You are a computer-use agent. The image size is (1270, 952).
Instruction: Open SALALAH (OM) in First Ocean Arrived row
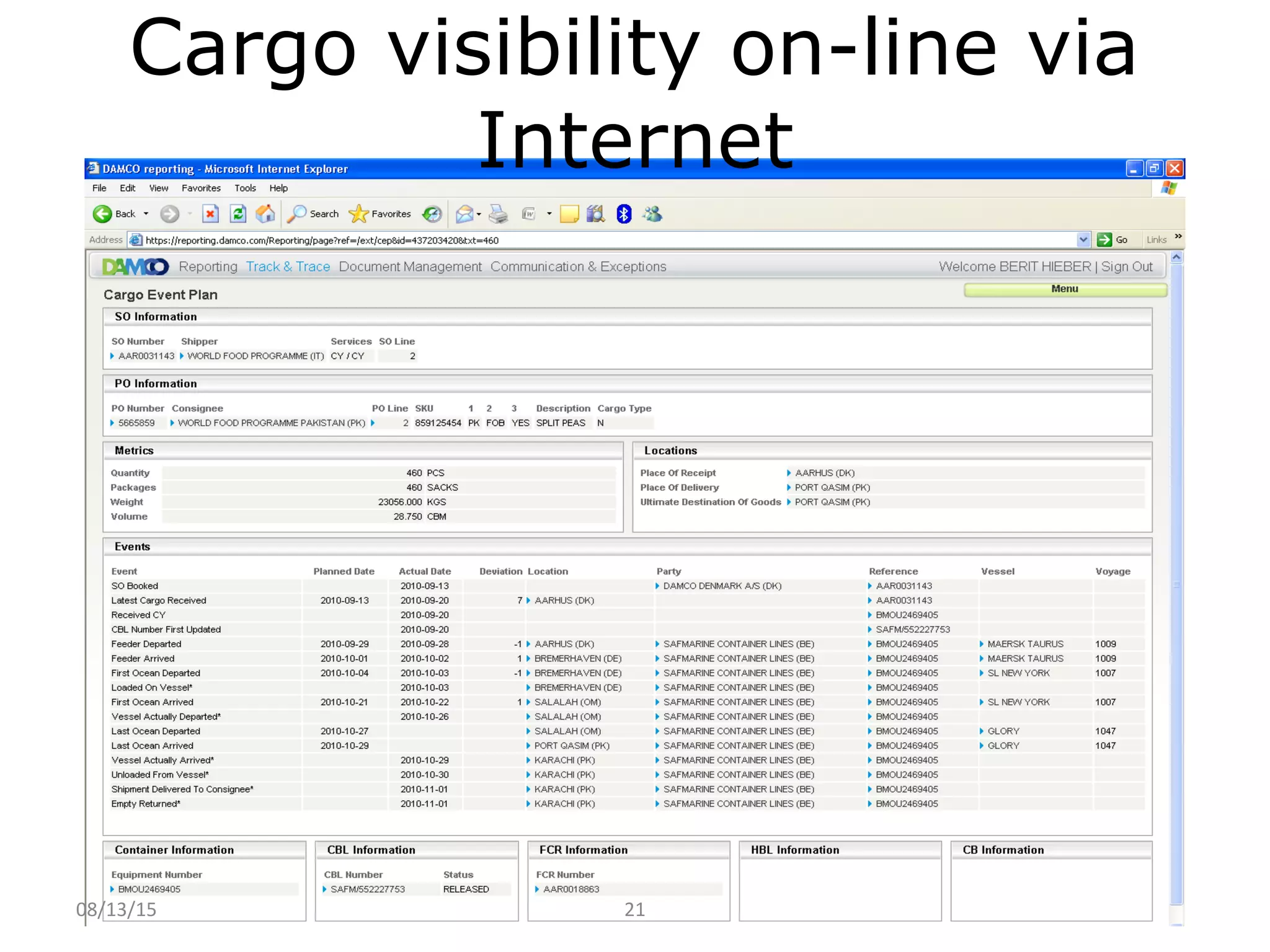click(x=567, y=702)
